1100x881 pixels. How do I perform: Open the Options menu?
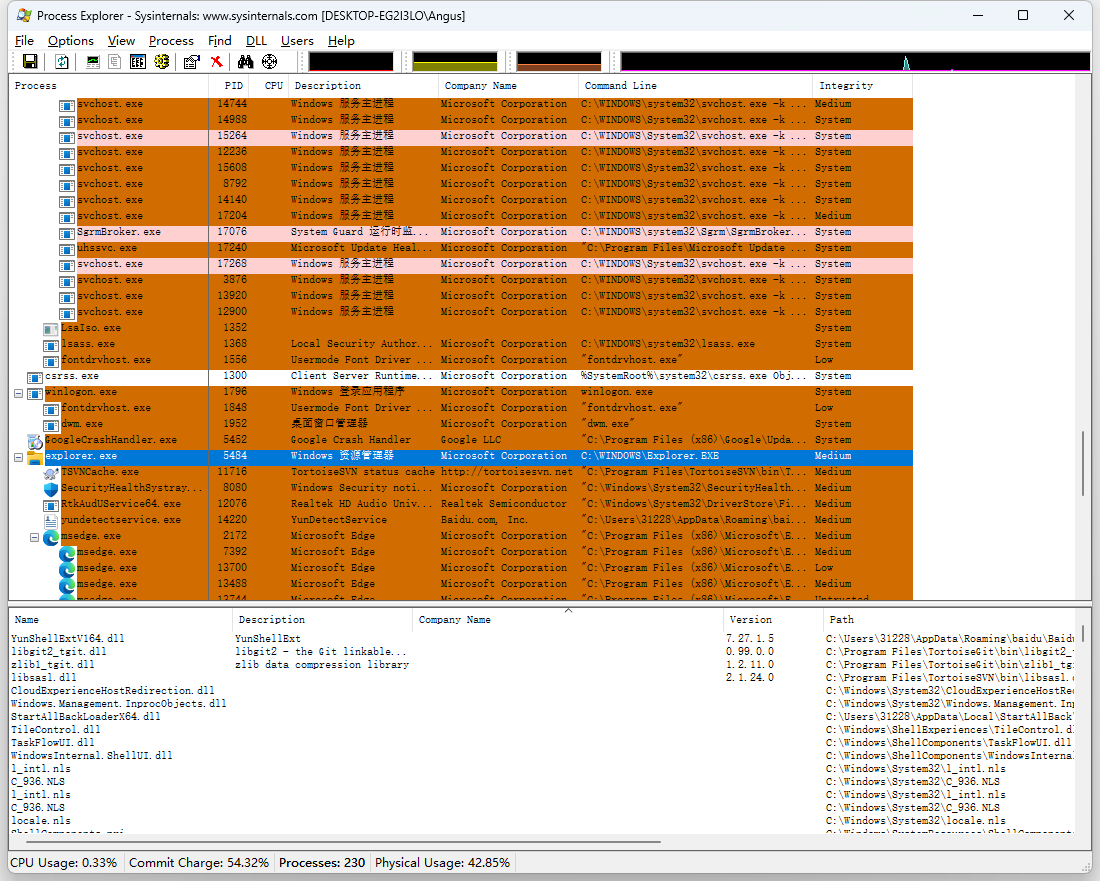tap(70, 41)
